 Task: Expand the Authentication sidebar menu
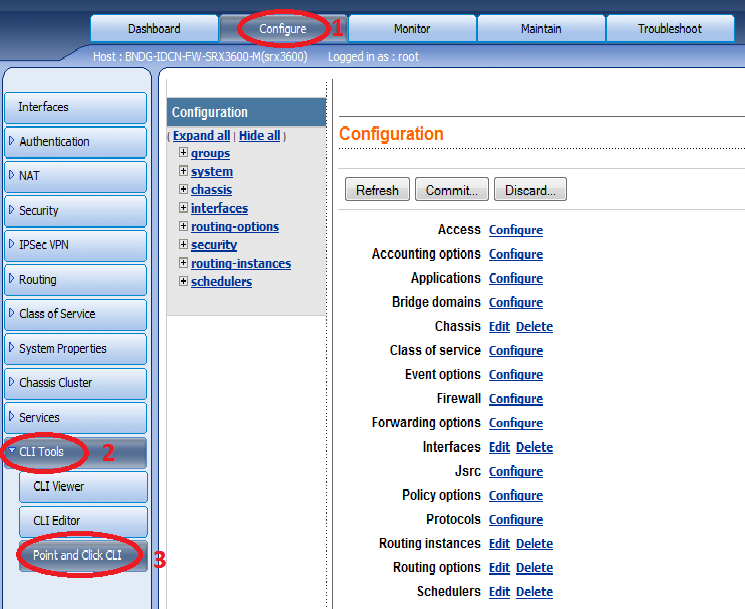tap(76, 142)
